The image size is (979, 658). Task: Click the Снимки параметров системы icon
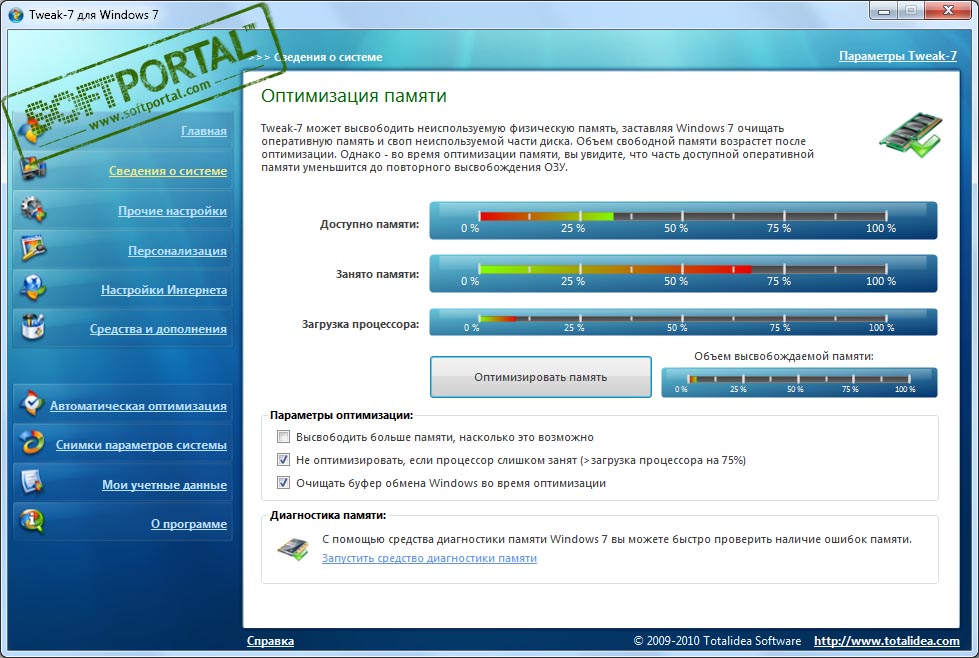click(x=31, y=443)
